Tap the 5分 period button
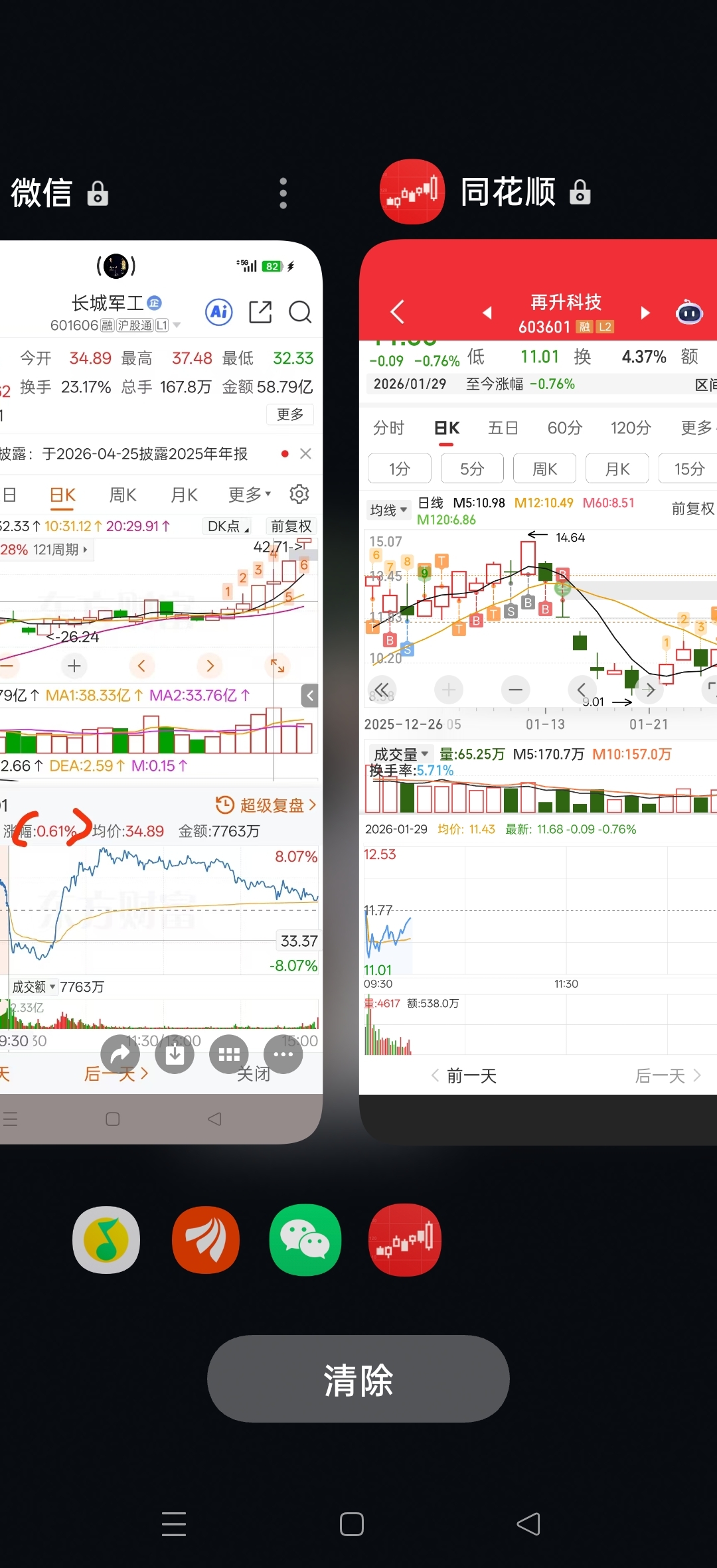The image size is (717, 1568). pyautogui.click(x=472, y=469)
